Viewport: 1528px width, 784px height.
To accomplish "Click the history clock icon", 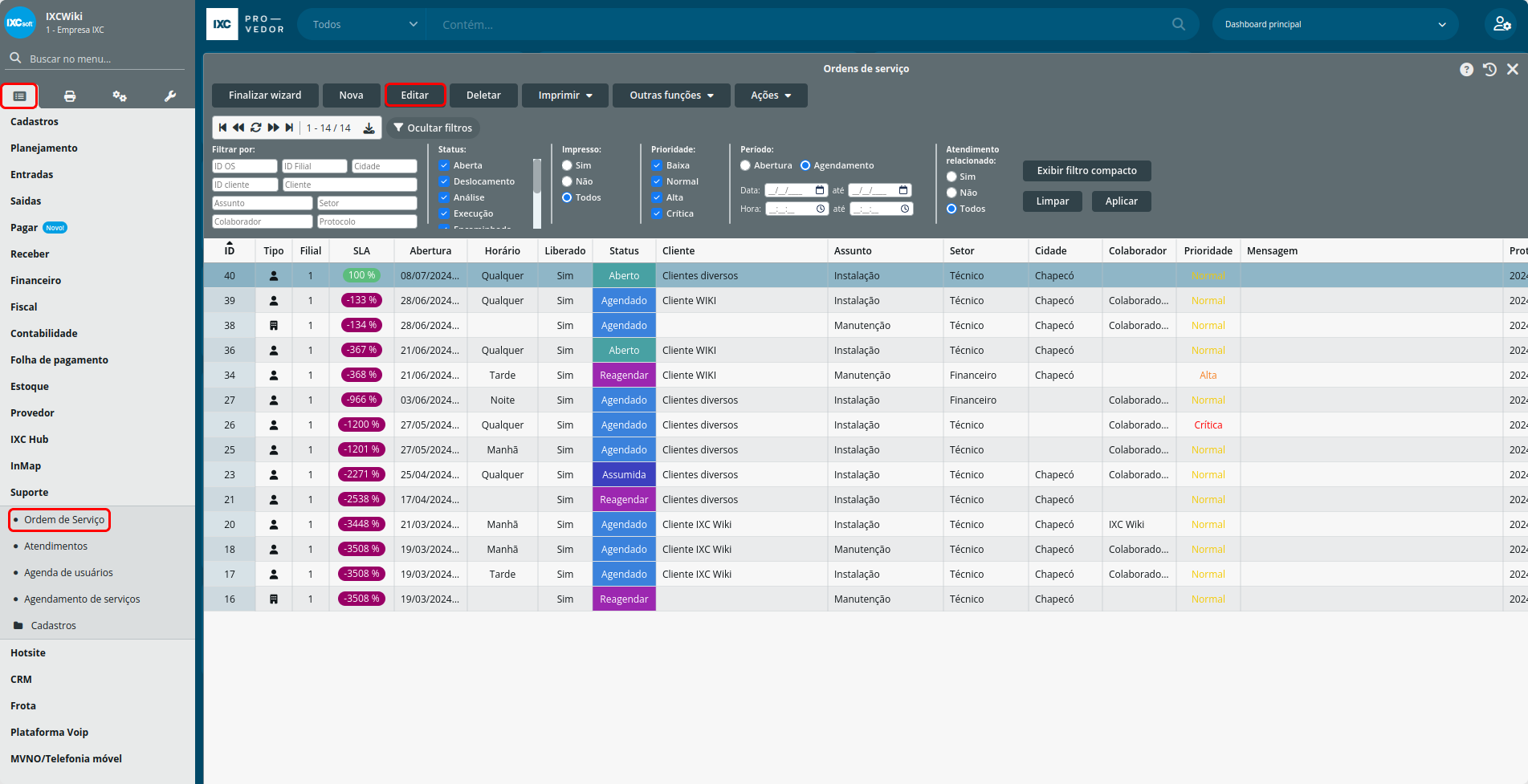I will [1489, 69].
